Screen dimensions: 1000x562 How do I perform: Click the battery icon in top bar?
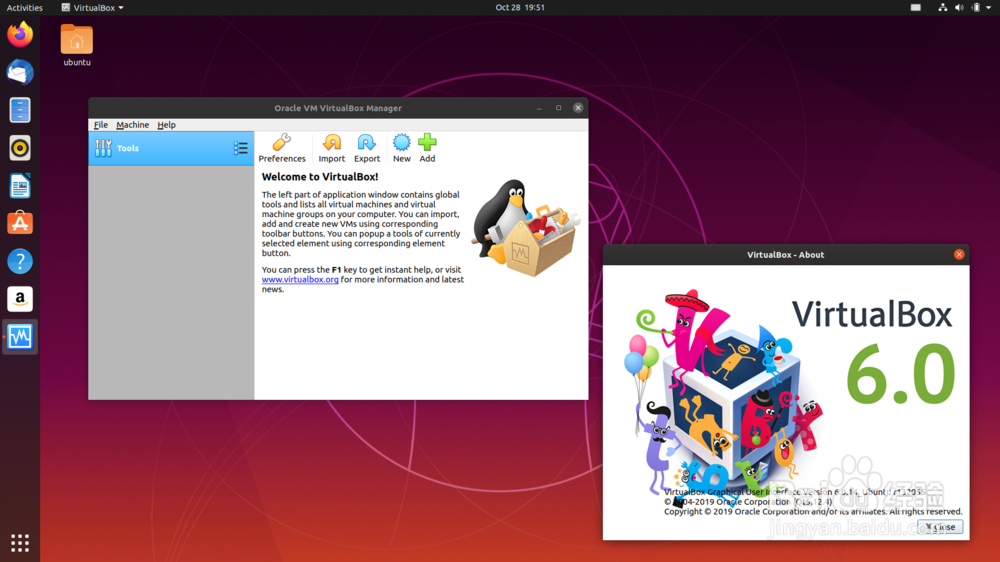pos(976,8)
